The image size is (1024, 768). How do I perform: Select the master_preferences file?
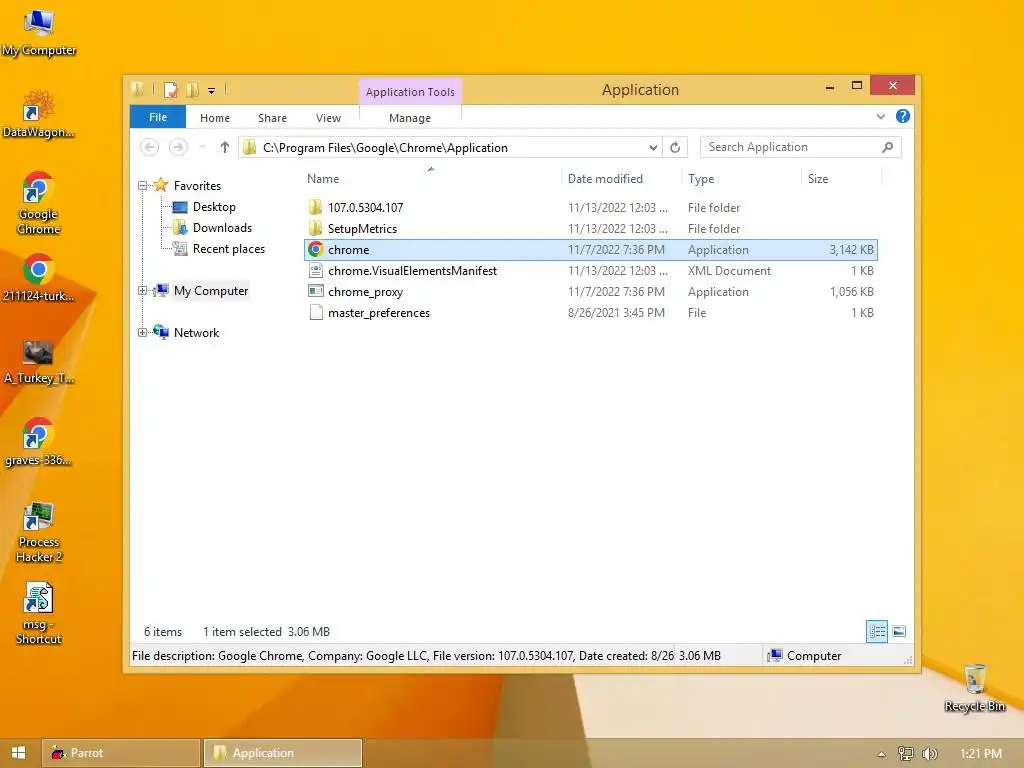[x=591, y=312]
